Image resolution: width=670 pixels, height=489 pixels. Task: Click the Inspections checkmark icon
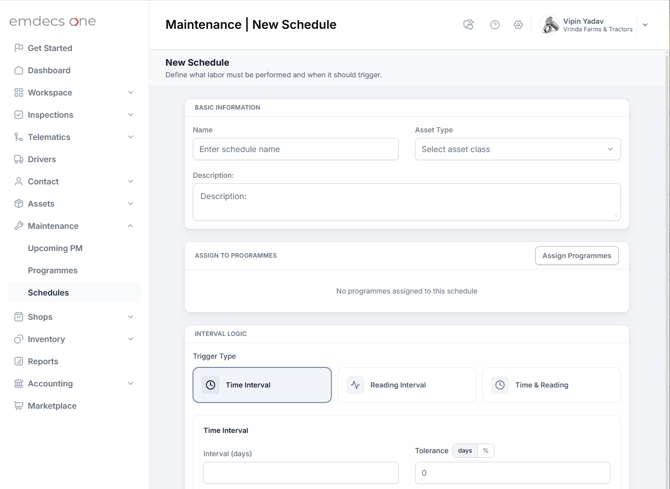(18, 115)
